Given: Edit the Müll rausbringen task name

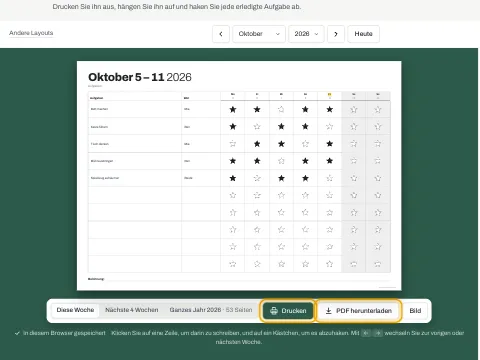Looking at the screenshot, I should point(135,161).
